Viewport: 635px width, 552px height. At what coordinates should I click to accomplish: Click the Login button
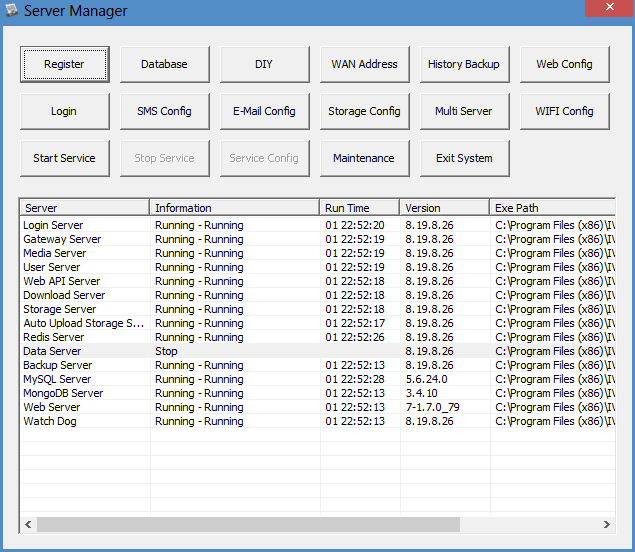(x=65, y=111)
